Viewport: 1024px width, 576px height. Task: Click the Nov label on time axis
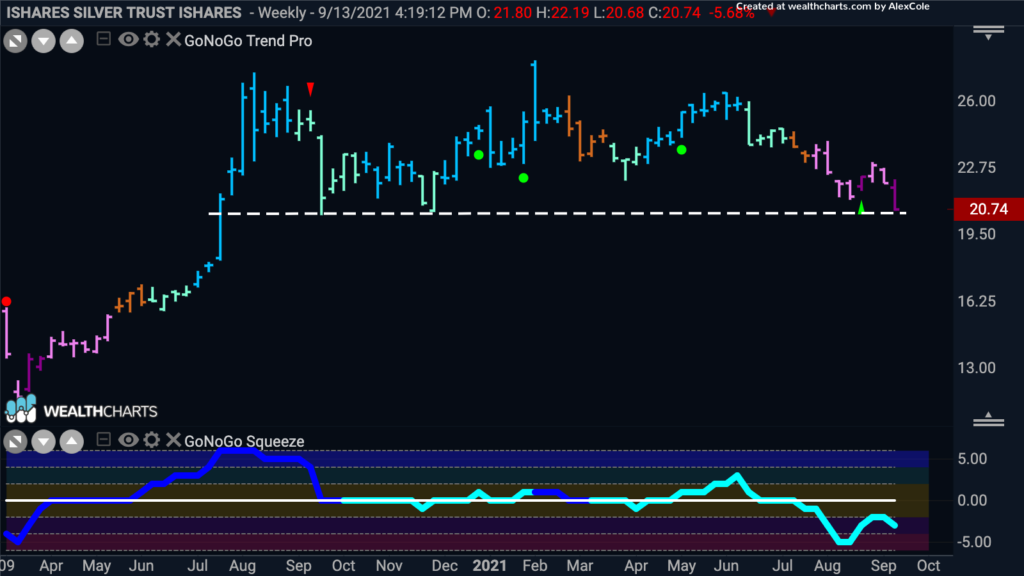(x=389, y=566)
